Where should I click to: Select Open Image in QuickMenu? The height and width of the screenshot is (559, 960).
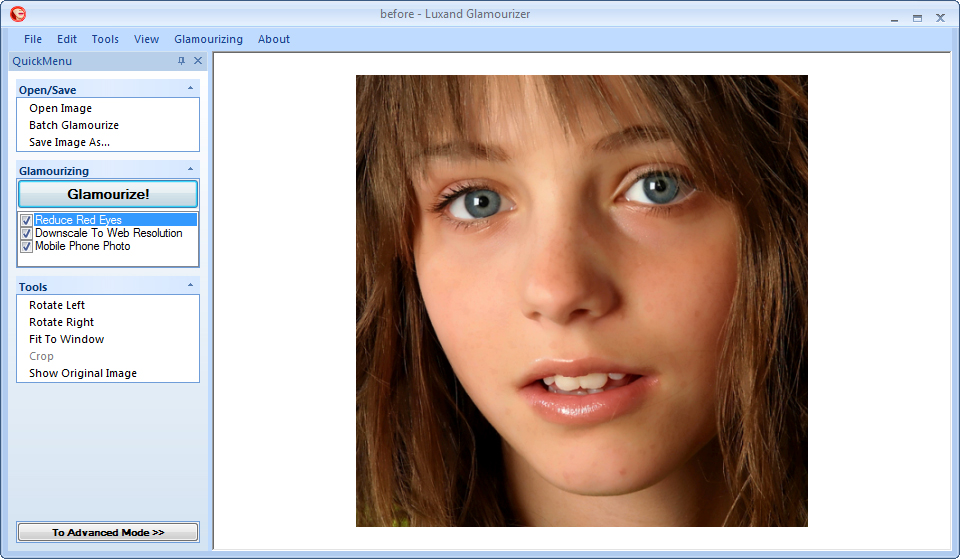(60, 108)
